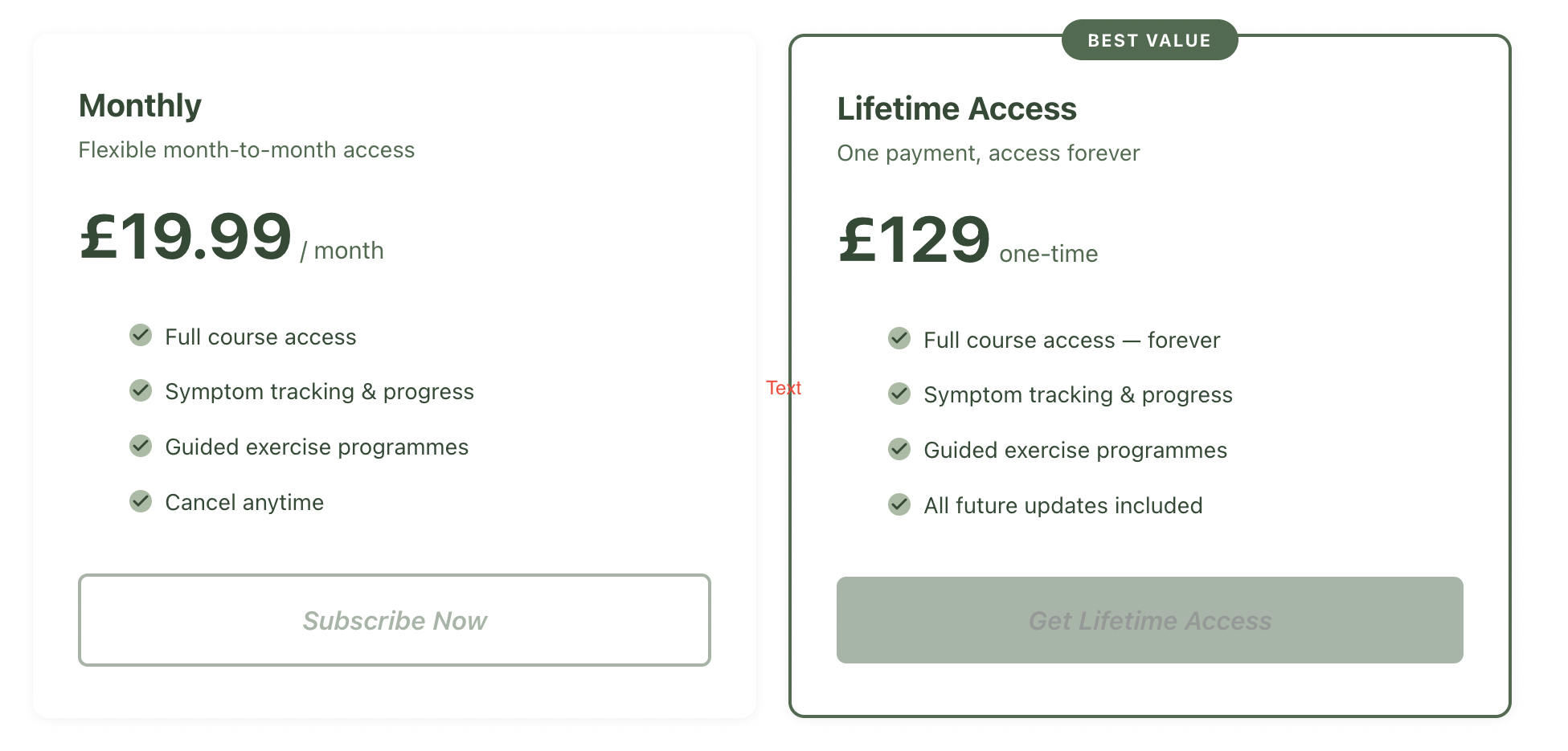Click One payment, access forever subtitle
This screenshot has height=751, width=1568.
989,153
